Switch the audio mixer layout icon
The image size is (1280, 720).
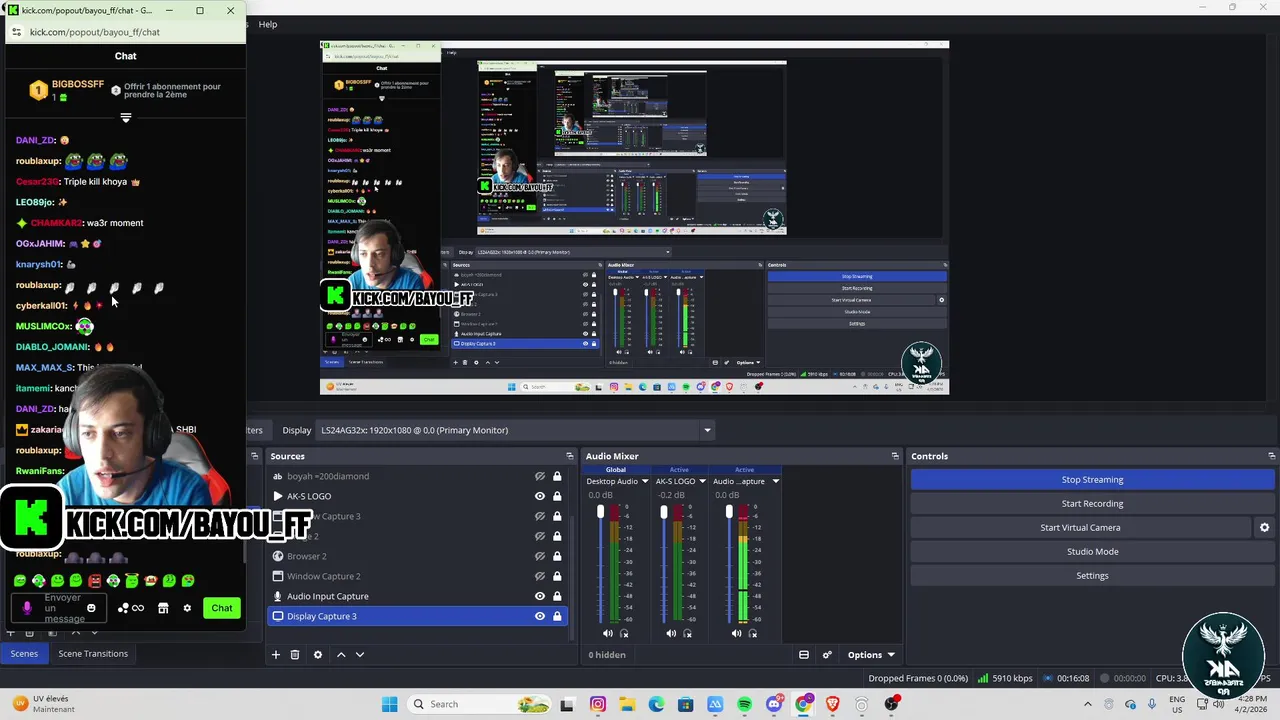[x=803, y=655]
